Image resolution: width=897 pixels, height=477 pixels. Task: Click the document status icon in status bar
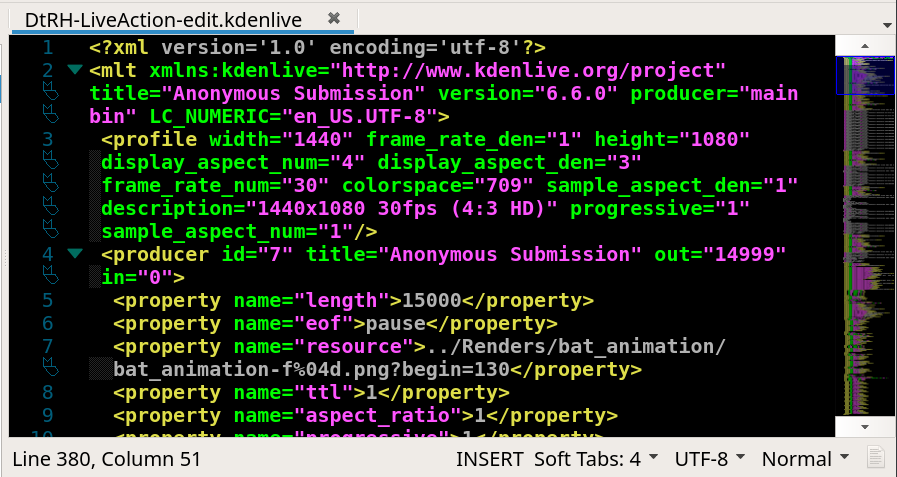pos(876,459)
